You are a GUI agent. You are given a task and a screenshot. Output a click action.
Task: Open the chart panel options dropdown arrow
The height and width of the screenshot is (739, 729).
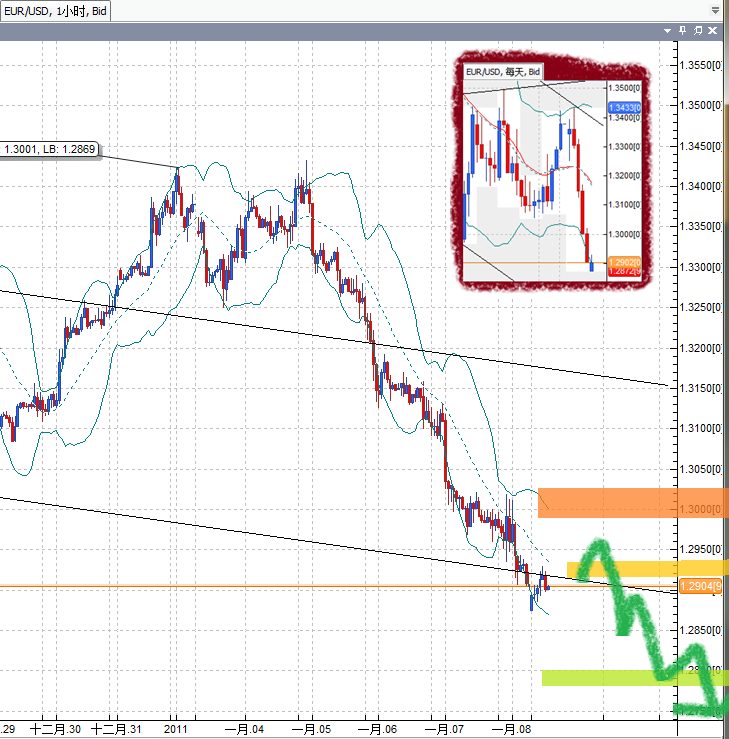[667, 31]
